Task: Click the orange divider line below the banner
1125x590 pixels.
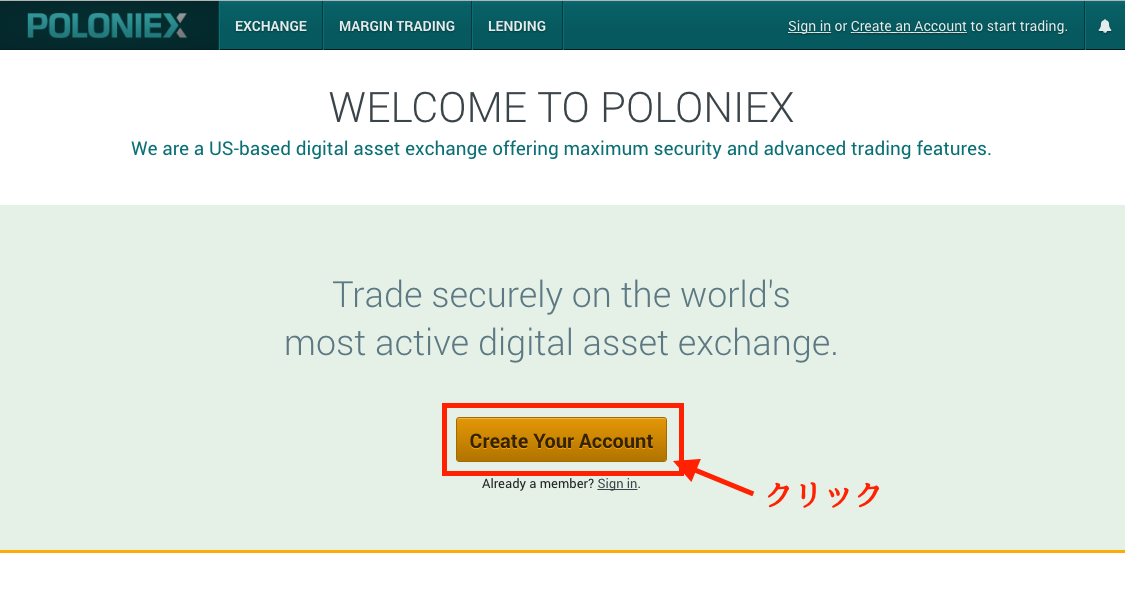Action: tap(562, 551)
